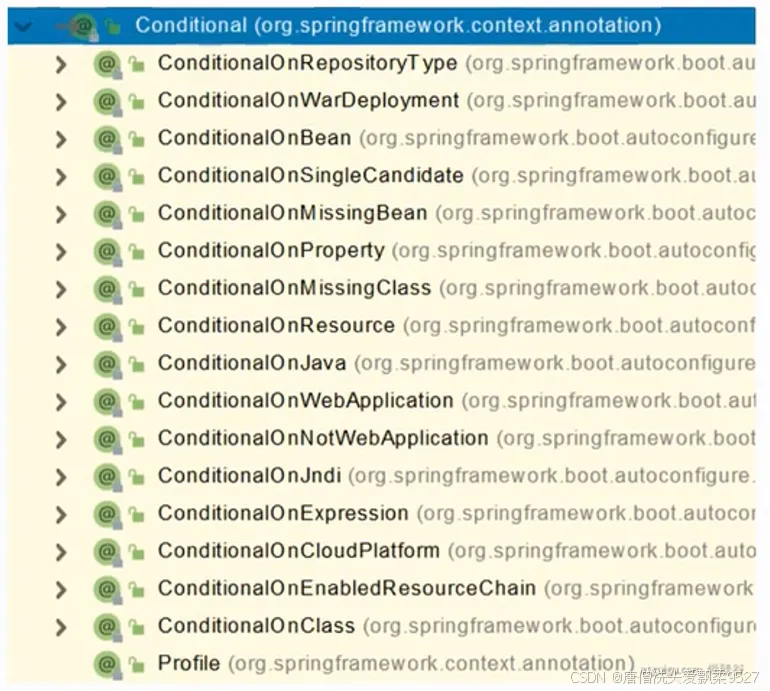Click the annotation icon beside ConditionalOnCloudPlatform
Screen dimensions: 770x691
(106, 551)
